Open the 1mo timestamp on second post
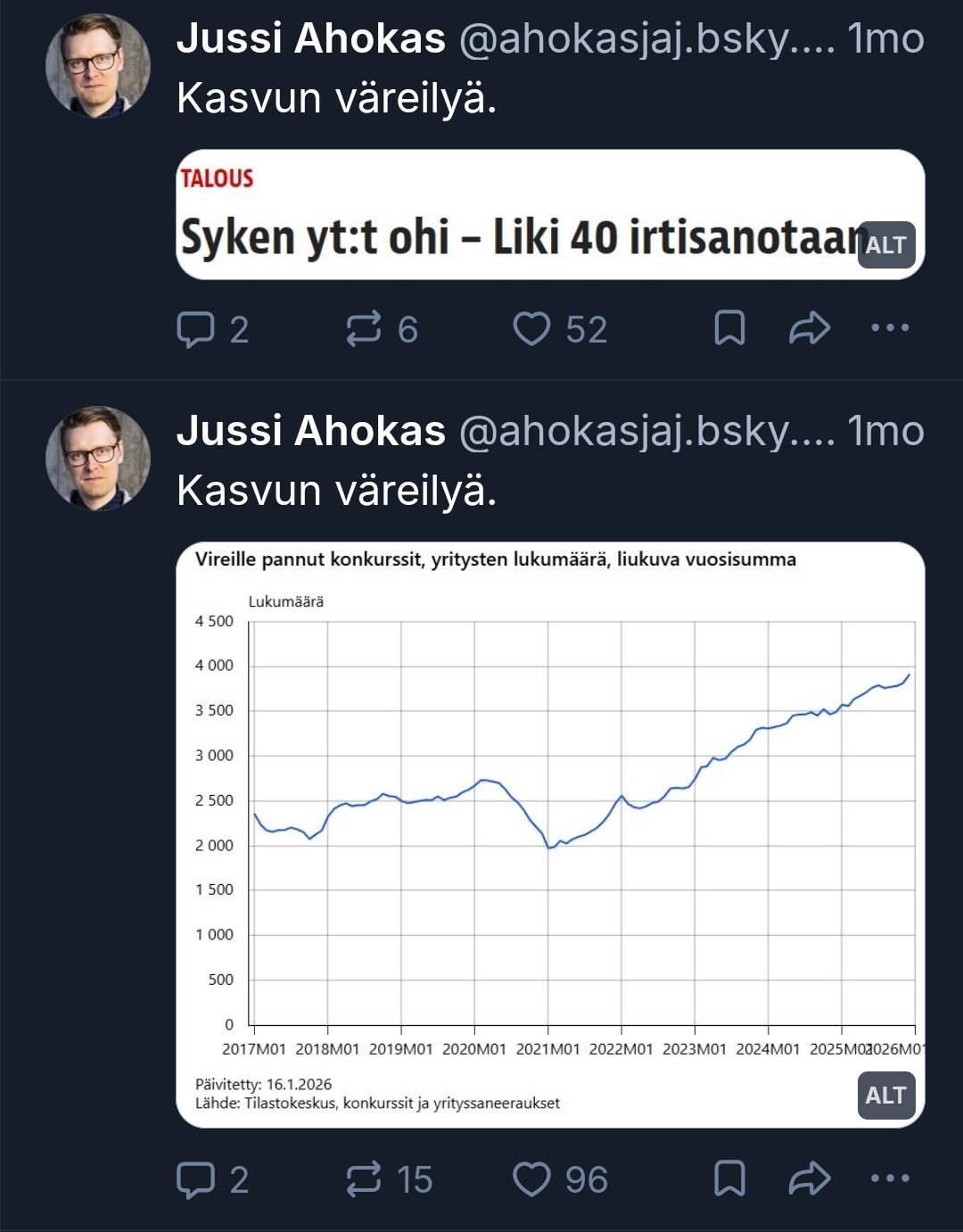963x1232 pixels. tap(885, 432)
